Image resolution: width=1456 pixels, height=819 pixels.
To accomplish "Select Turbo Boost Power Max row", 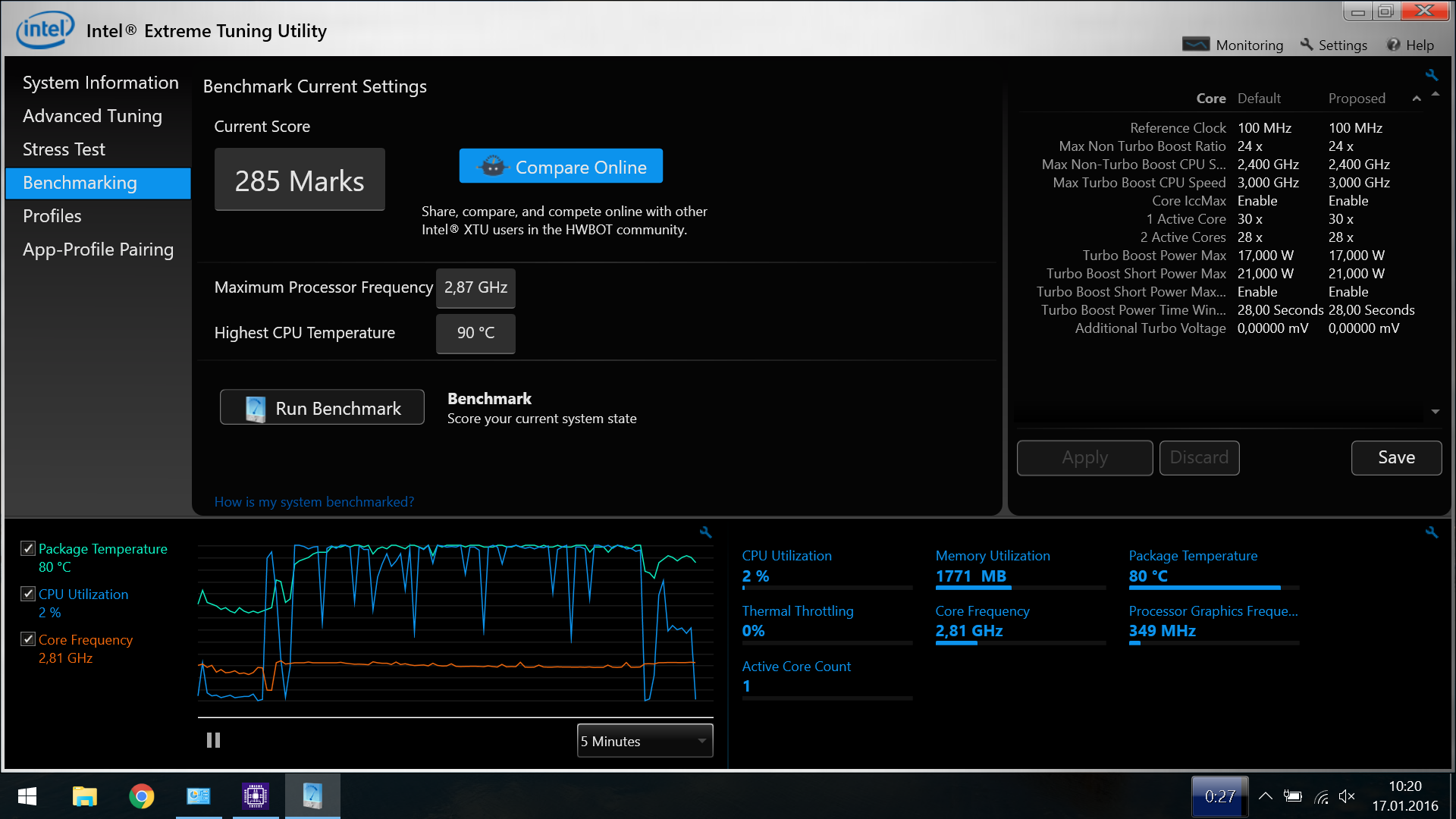I will tap(1221, 256).
